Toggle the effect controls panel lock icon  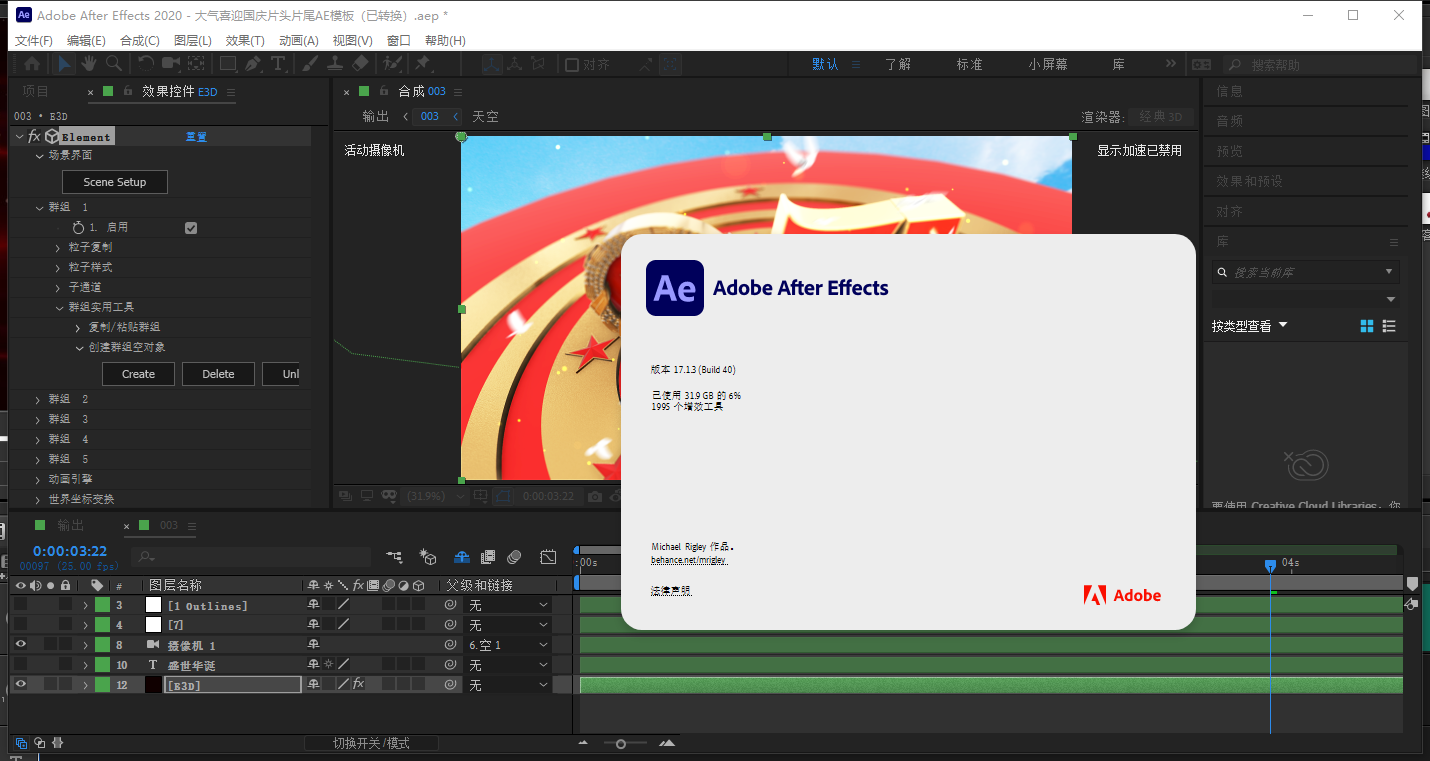(x=127, y=92)
